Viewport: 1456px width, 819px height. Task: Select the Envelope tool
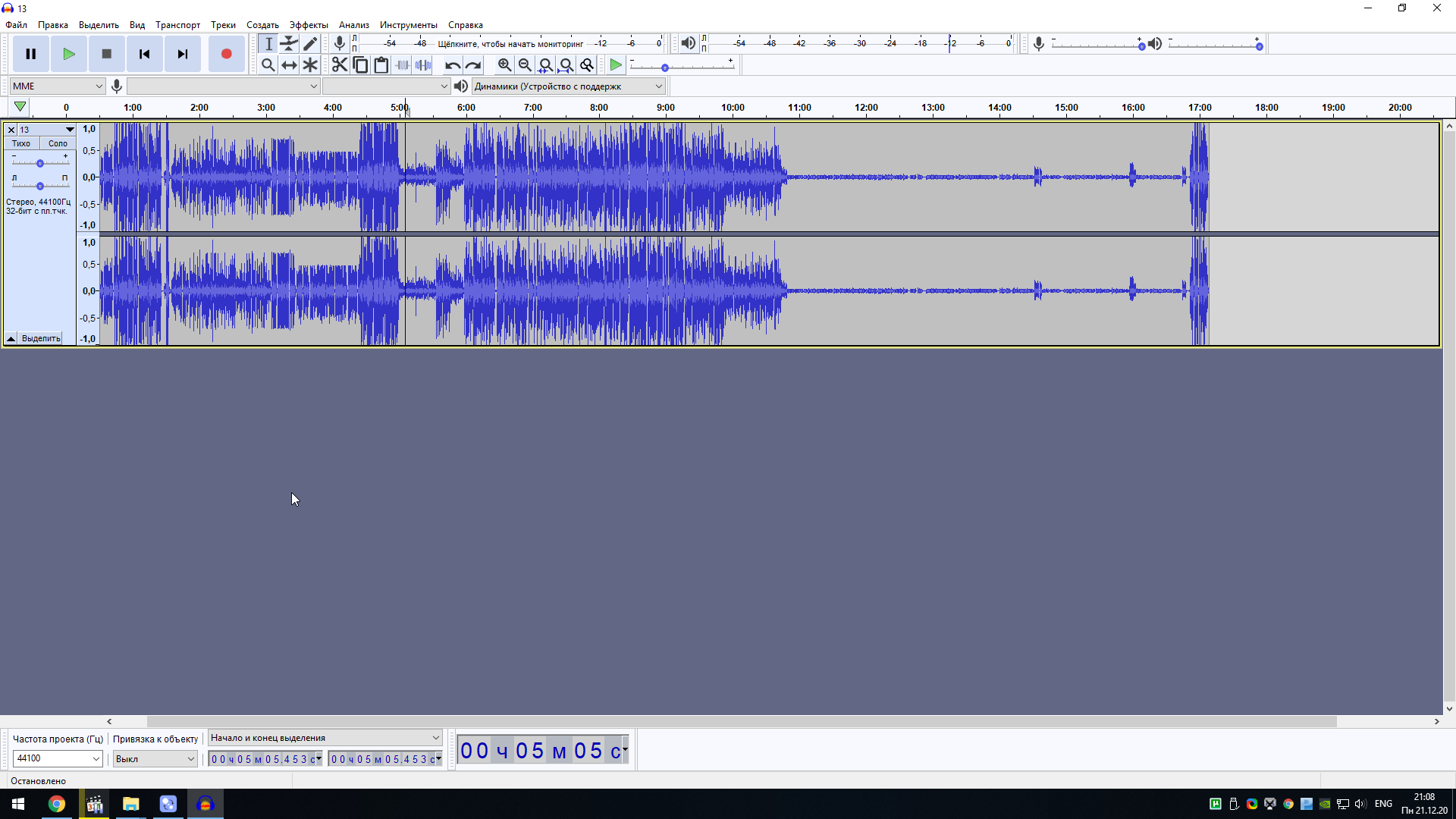click(x=289, y=44)
